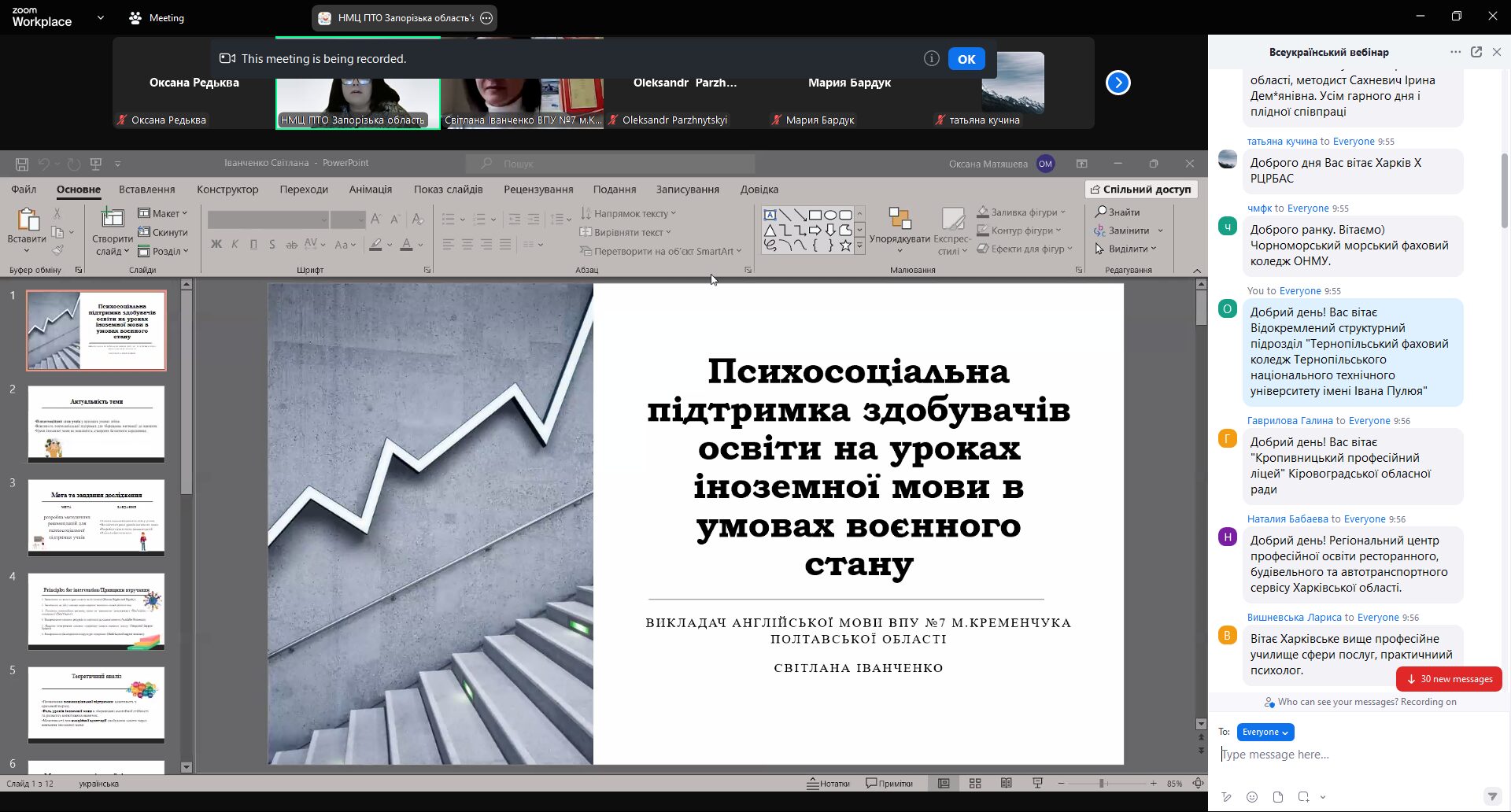The width and height of the screenshot is (1511, 812).
Task: Open the Zoom Workplace dropdown arrow
Action: click(100, 17)
